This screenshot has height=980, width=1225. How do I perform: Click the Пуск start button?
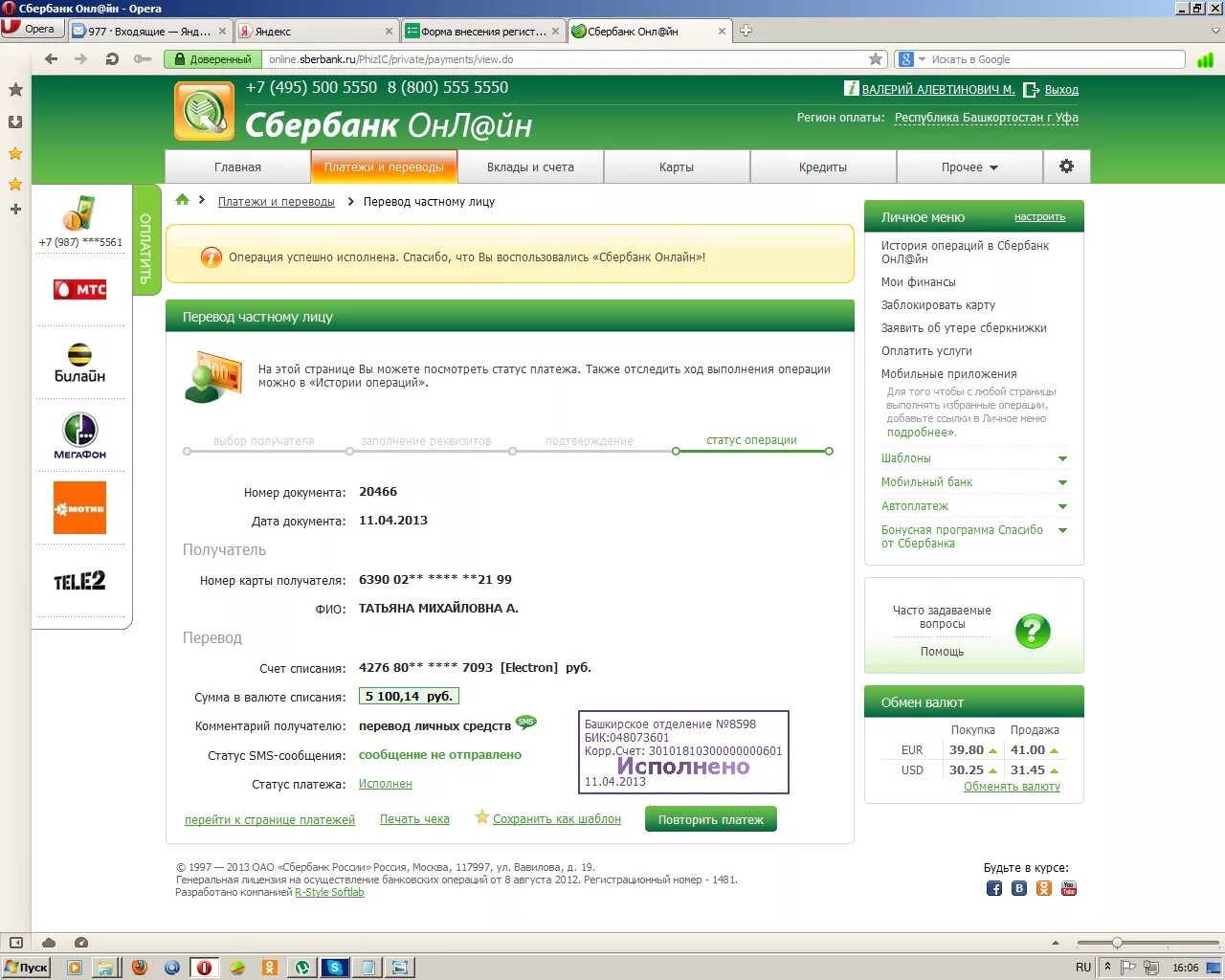26,968
